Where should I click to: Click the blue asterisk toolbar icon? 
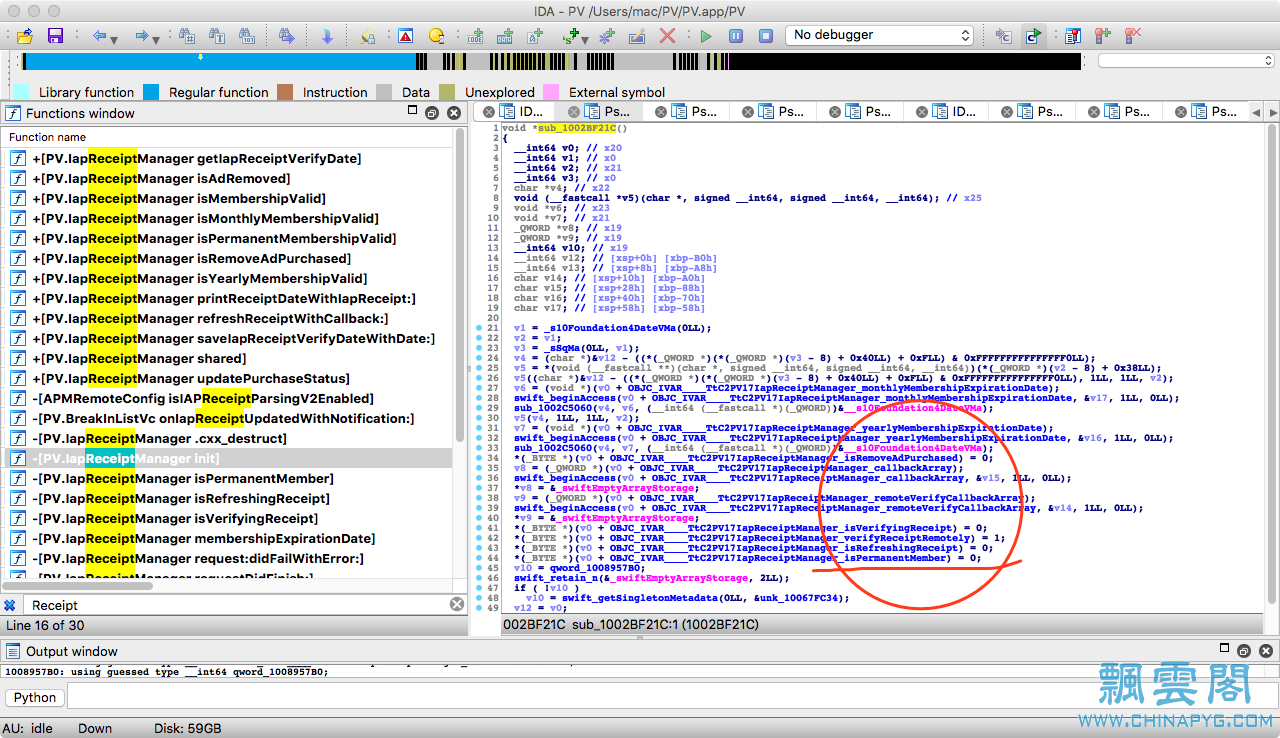[x=606, y=36]
